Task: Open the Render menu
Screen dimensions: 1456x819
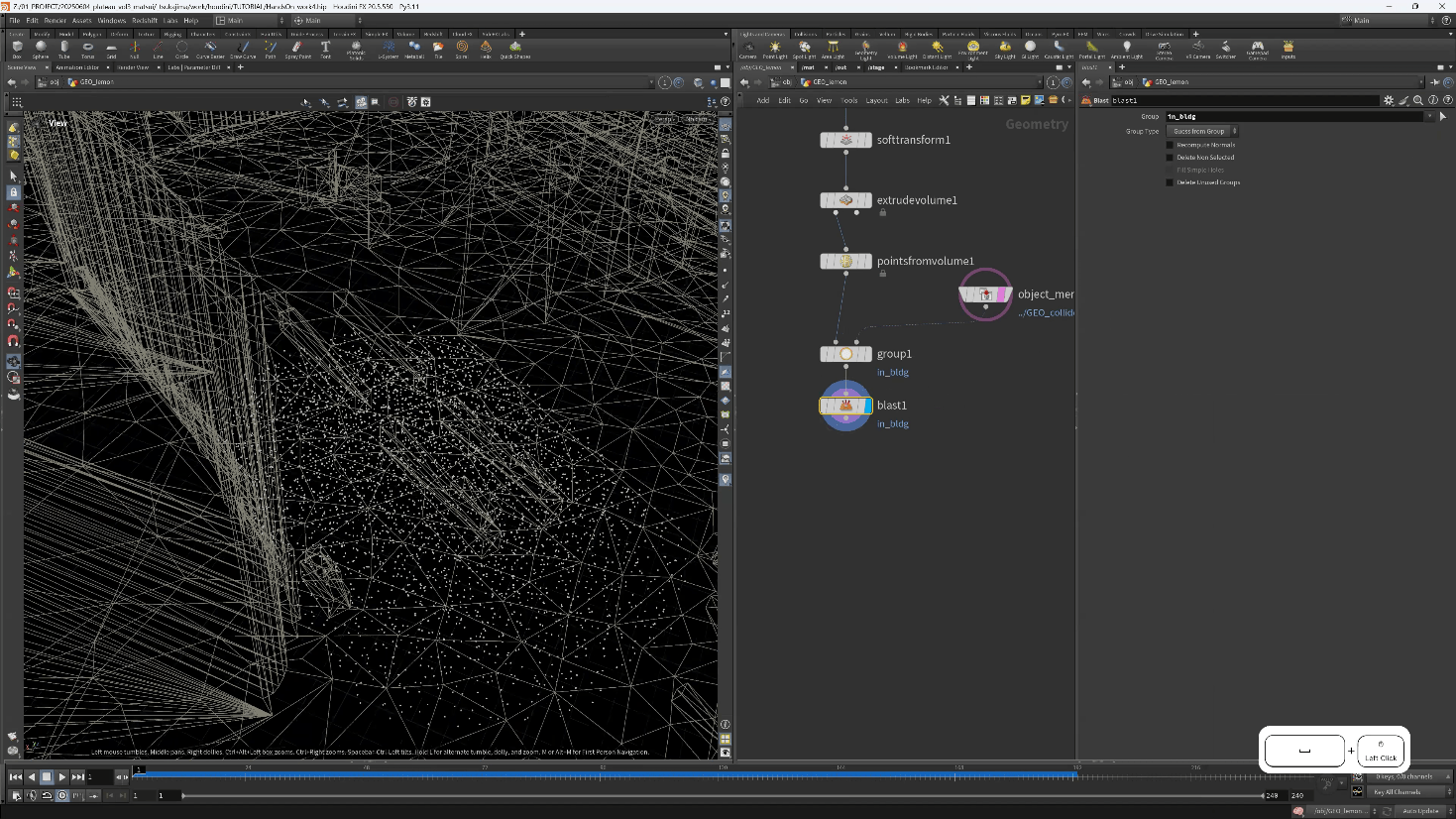Action: click(55, 20)
